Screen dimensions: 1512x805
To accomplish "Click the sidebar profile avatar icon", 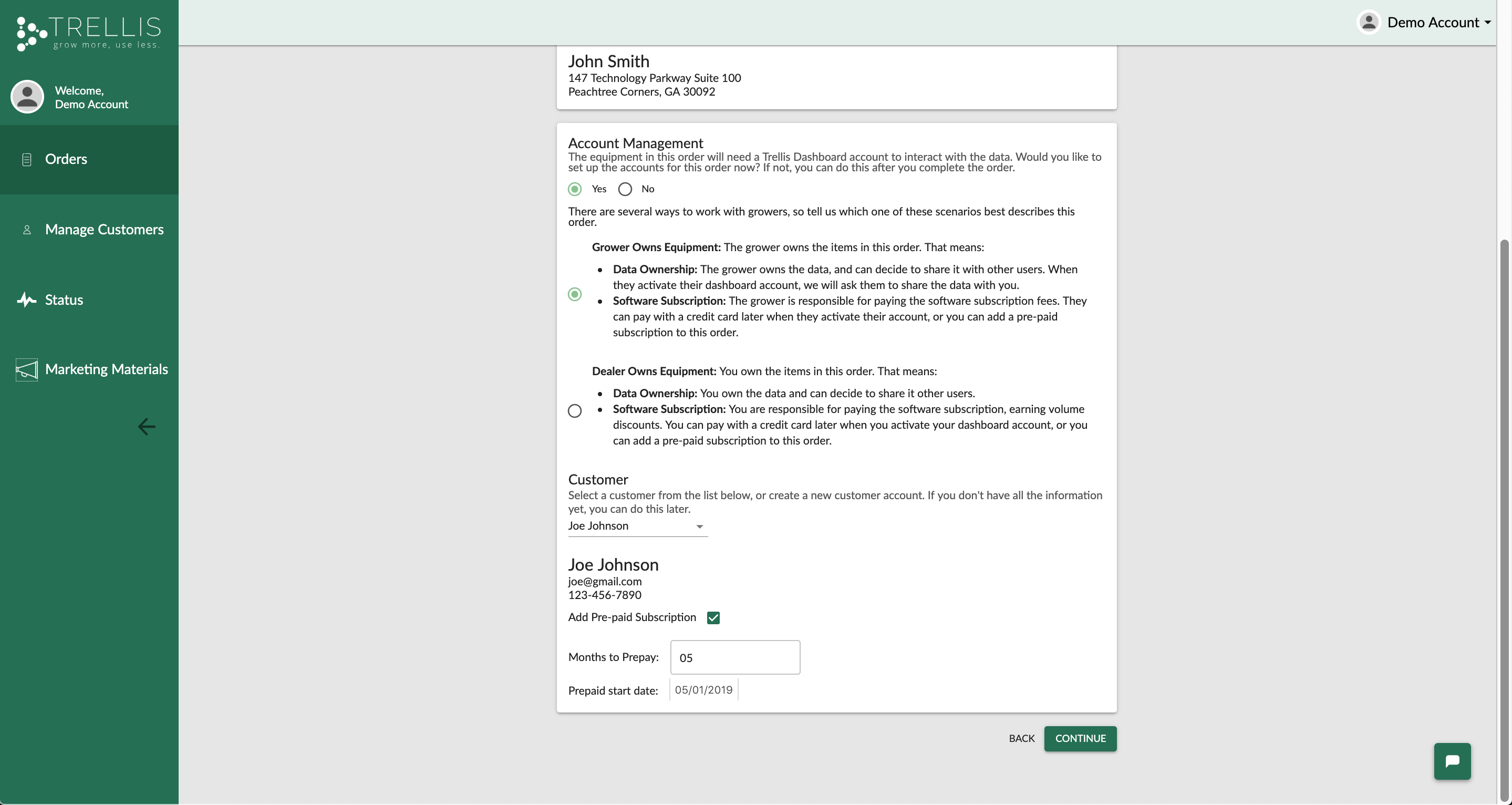I will point(27,97).
